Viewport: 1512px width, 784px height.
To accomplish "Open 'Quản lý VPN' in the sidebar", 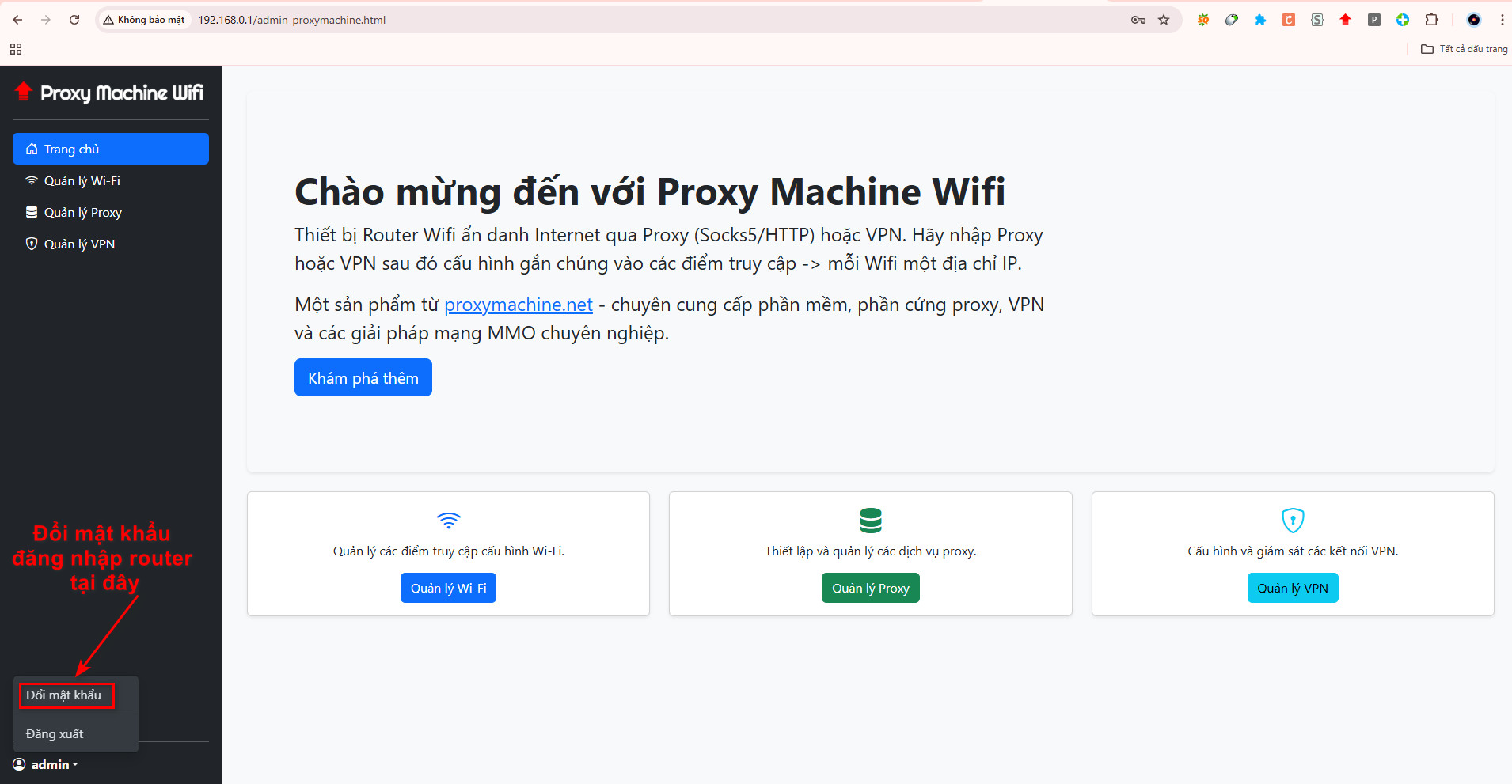I will coord(111,244).
